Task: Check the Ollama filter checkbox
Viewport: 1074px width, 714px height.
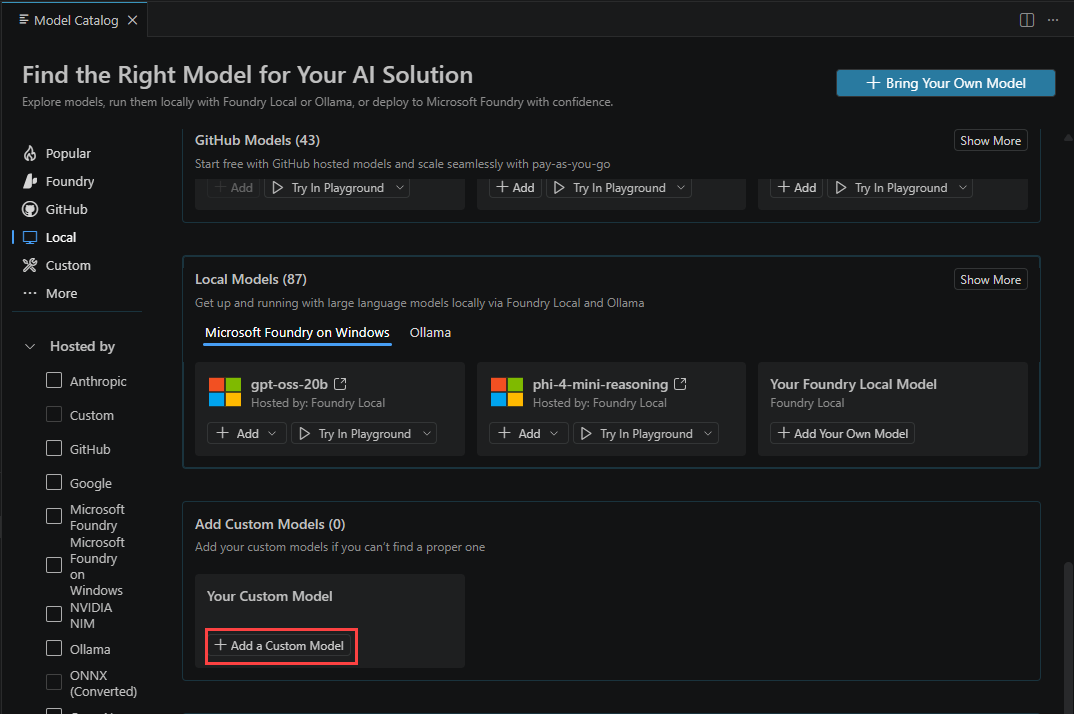Action: point(54,648)
